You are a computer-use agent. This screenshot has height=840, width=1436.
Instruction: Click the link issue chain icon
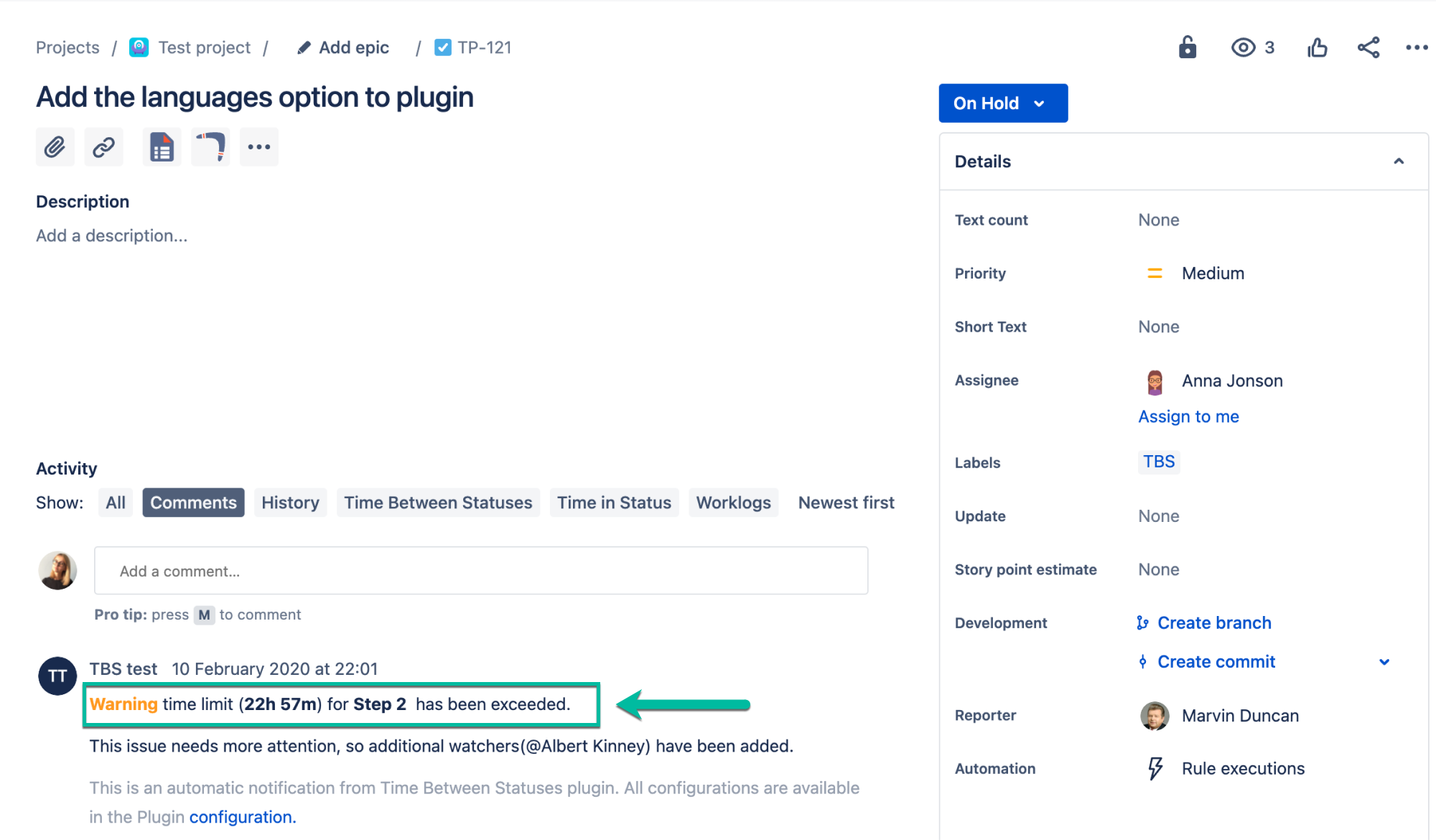(103, 147)
